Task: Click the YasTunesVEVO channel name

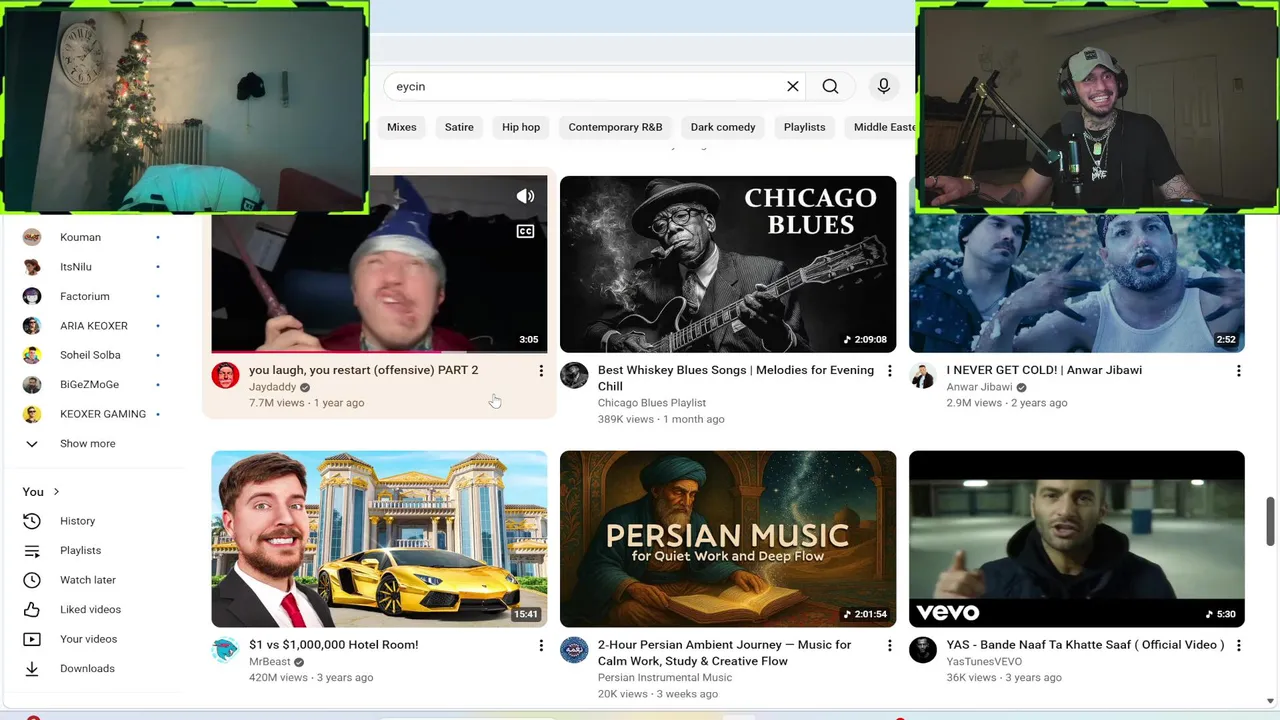Action: point(984,662)
